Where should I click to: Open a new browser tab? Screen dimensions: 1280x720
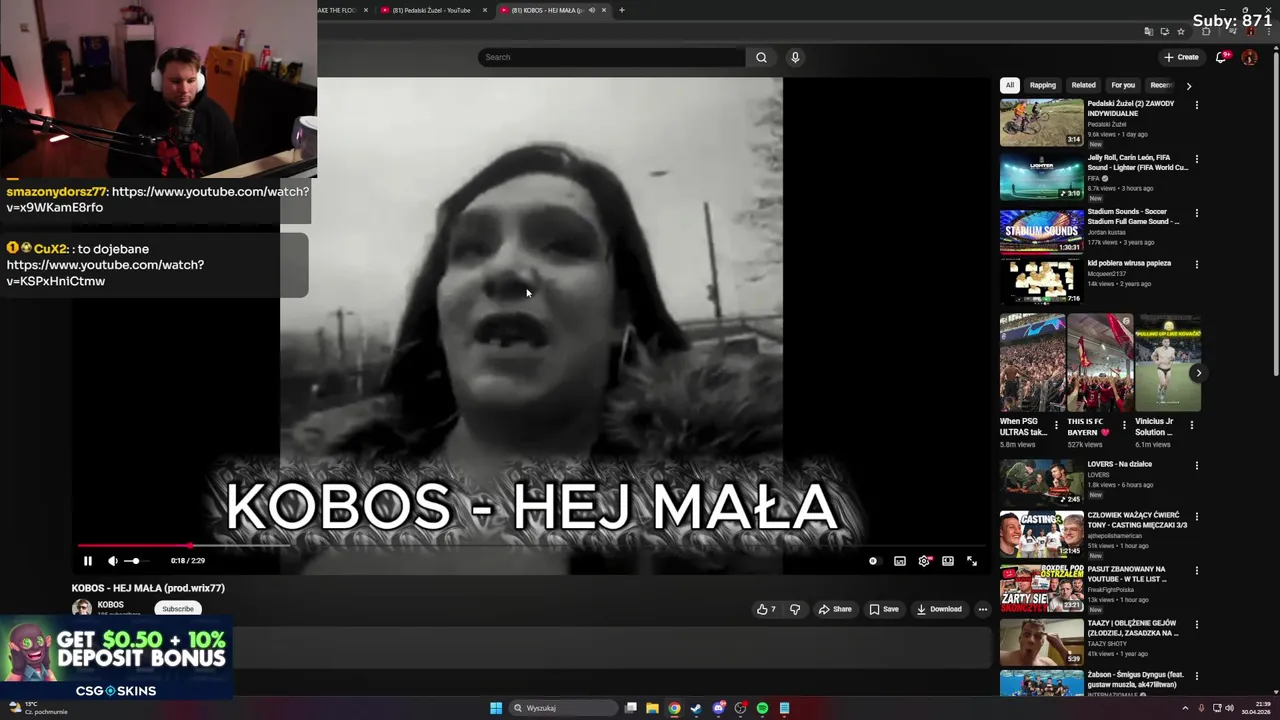click(x=621, y=10)
